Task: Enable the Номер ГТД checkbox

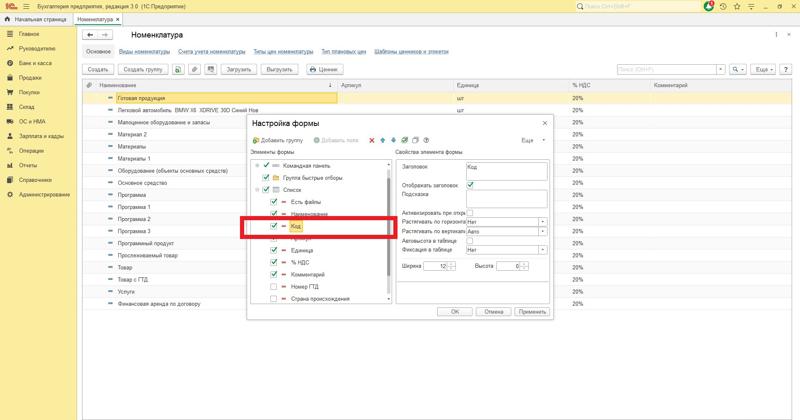Action: (x=274, y=286)
